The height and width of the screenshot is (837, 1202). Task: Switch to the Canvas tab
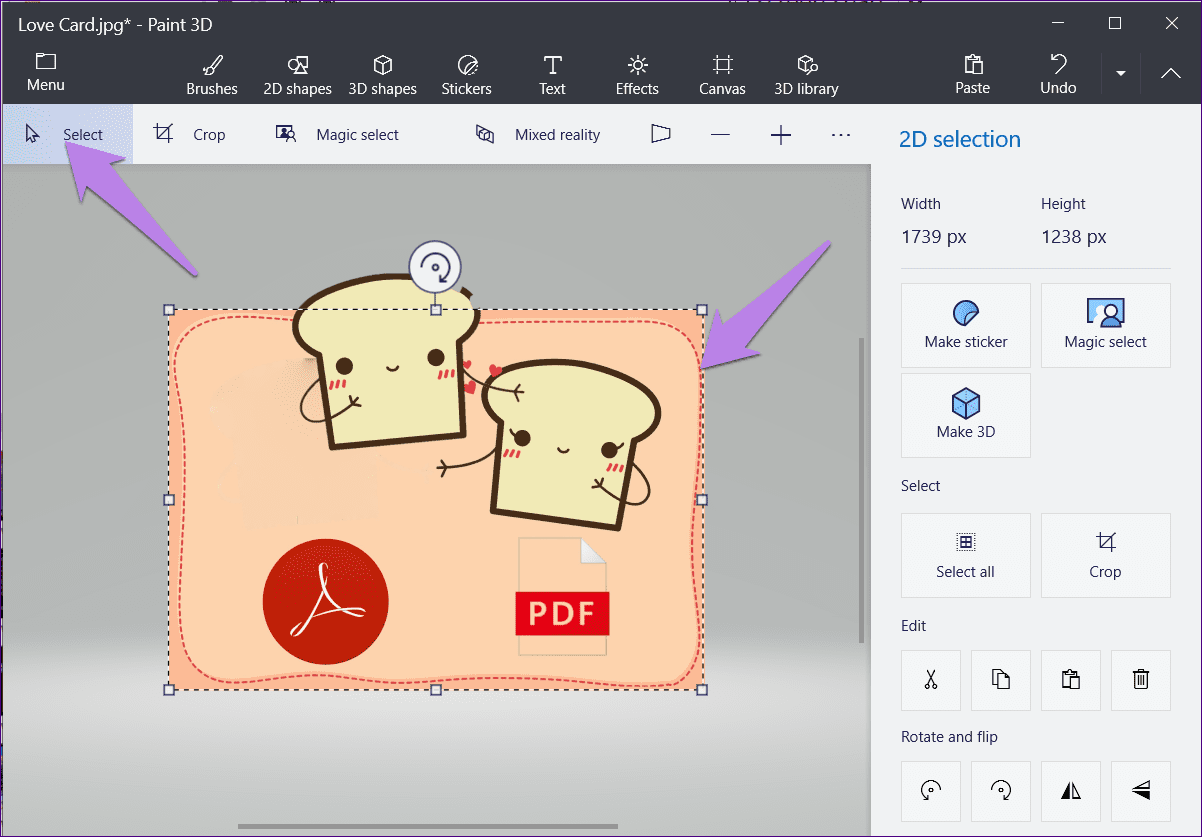pyautogui.click(x=722, y=75)
